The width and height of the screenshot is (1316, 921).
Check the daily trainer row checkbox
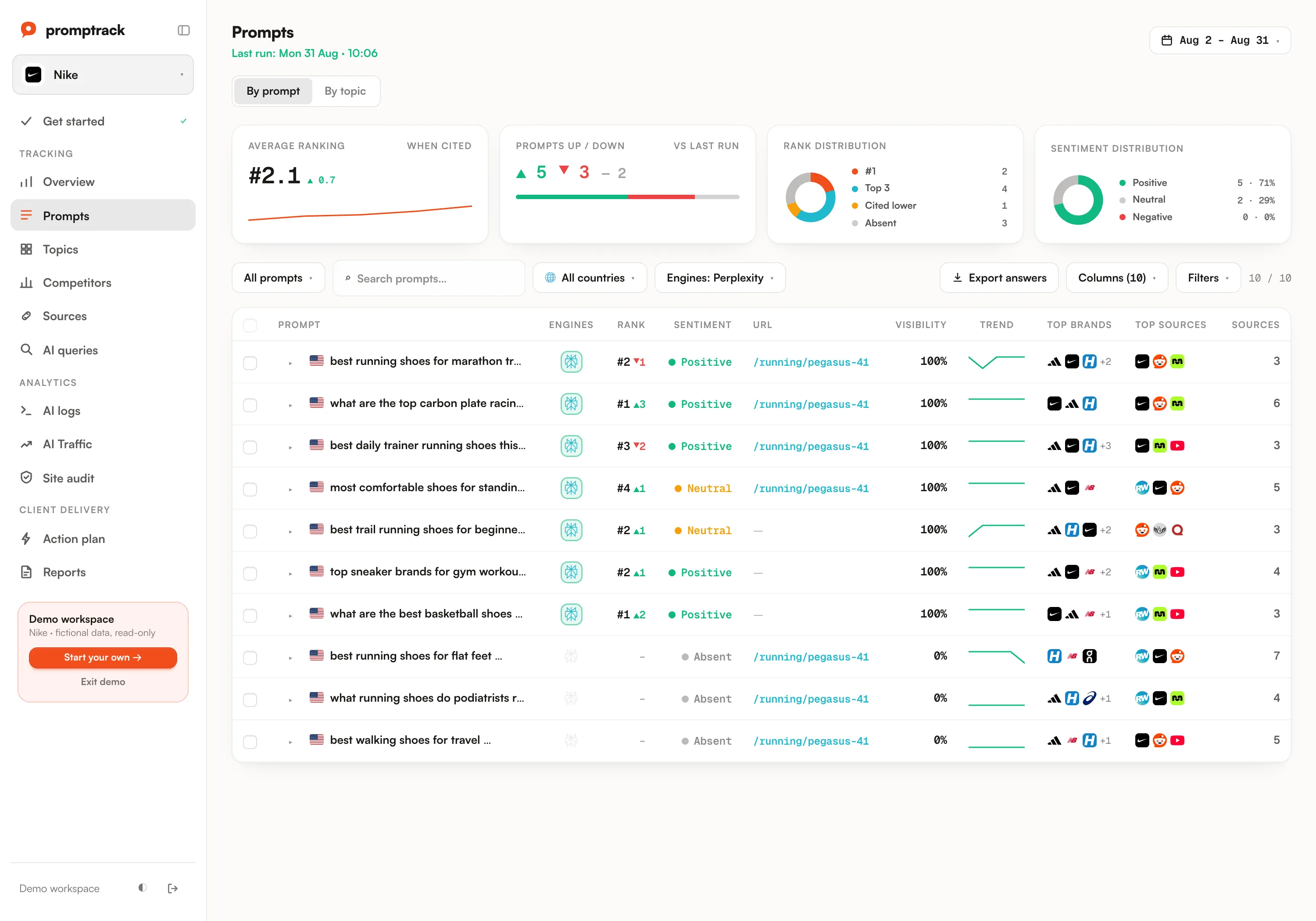click(250, 447)
